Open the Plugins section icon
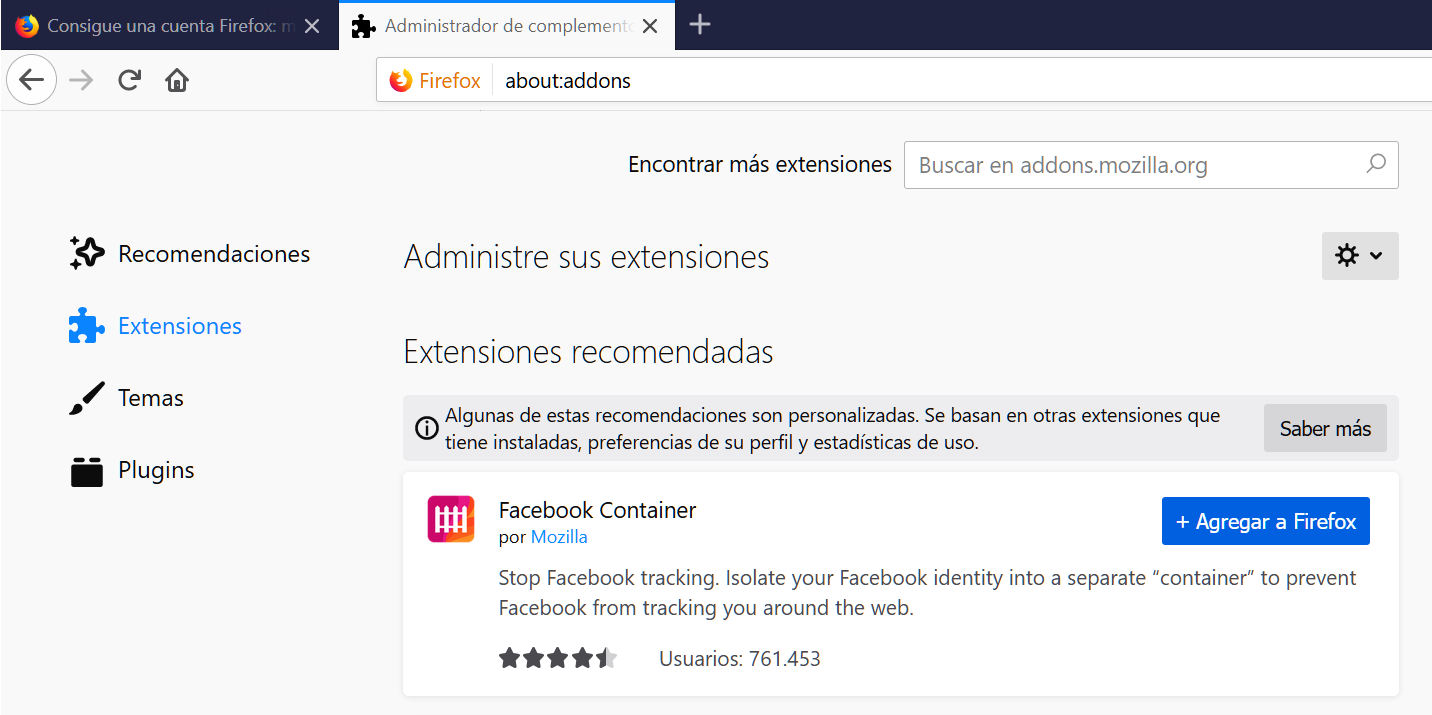 85,469
